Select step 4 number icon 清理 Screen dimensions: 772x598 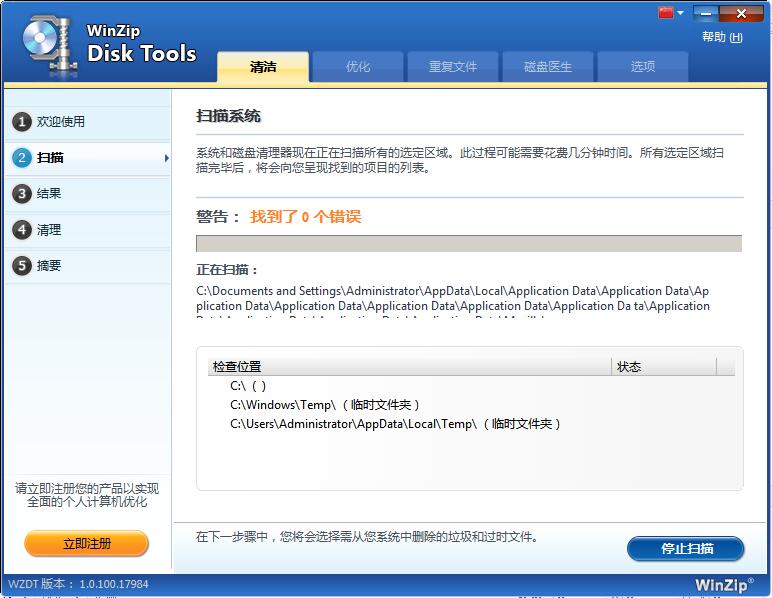pyautogui.click(x=22, y=229)
